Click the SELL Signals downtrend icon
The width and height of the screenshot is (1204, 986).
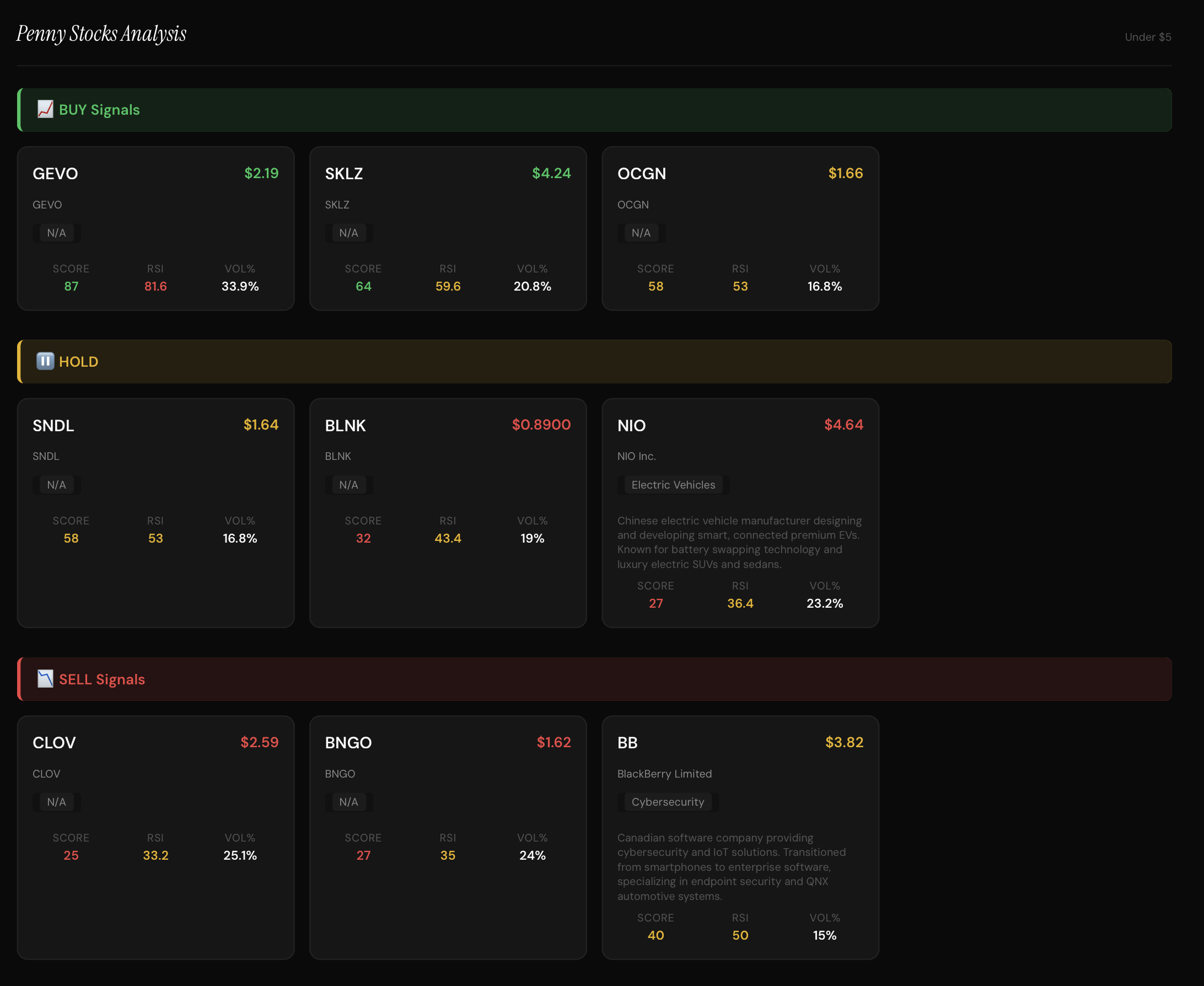(45, 679)
